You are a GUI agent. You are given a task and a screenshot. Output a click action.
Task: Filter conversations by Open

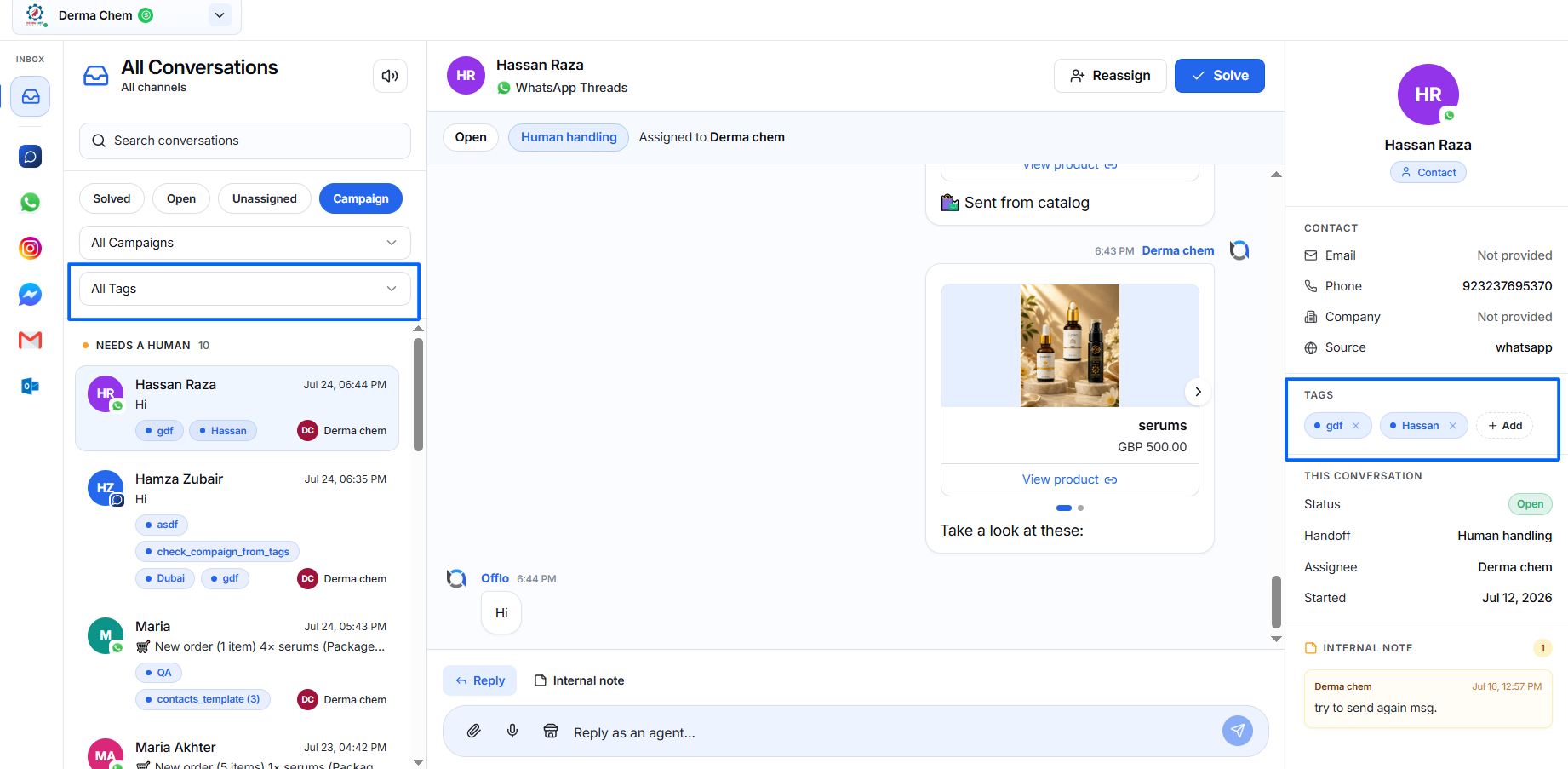tap(181, 198)
